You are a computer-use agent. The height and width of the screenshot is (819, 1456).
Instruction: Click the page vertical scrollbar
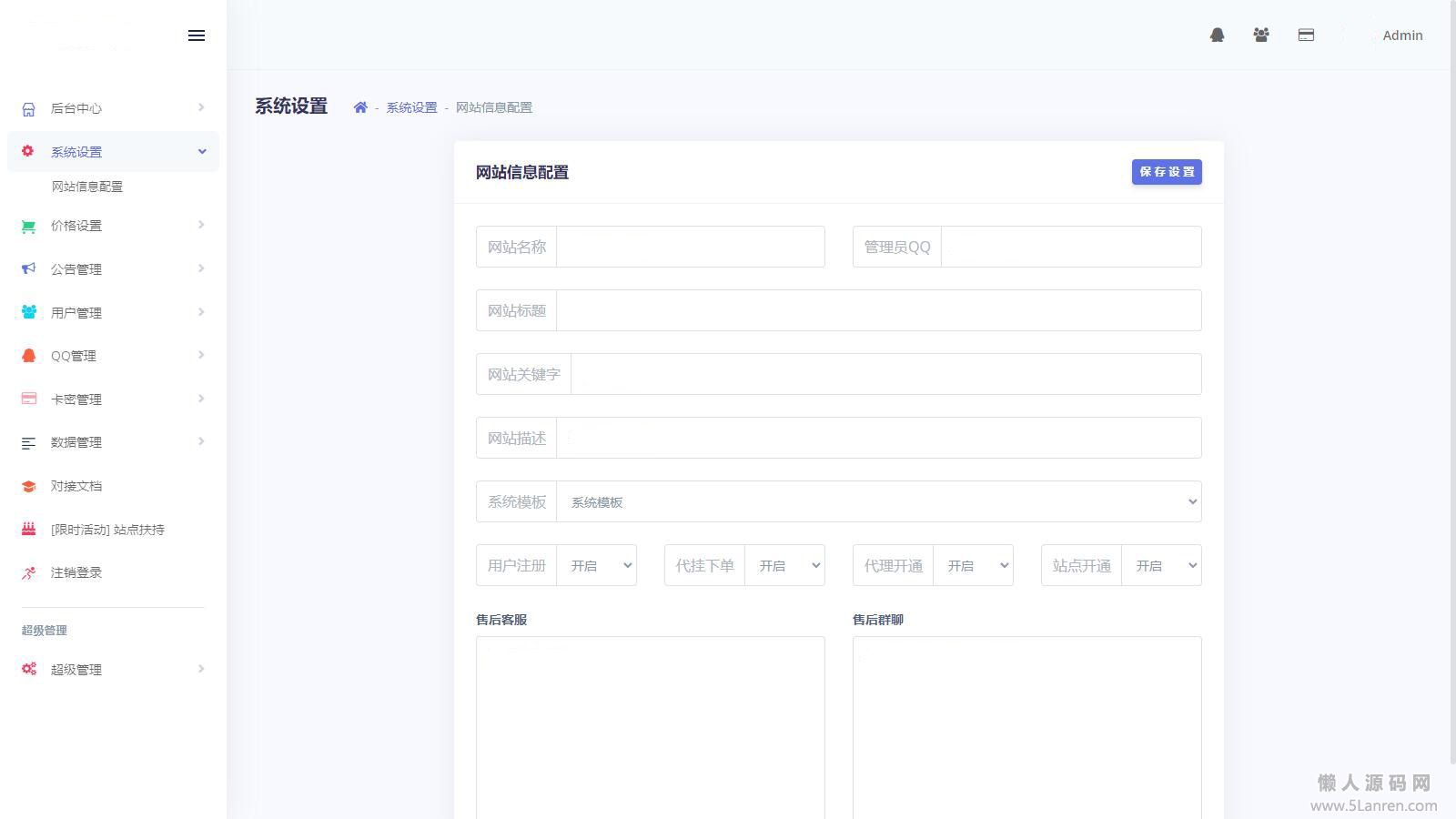1452,382
